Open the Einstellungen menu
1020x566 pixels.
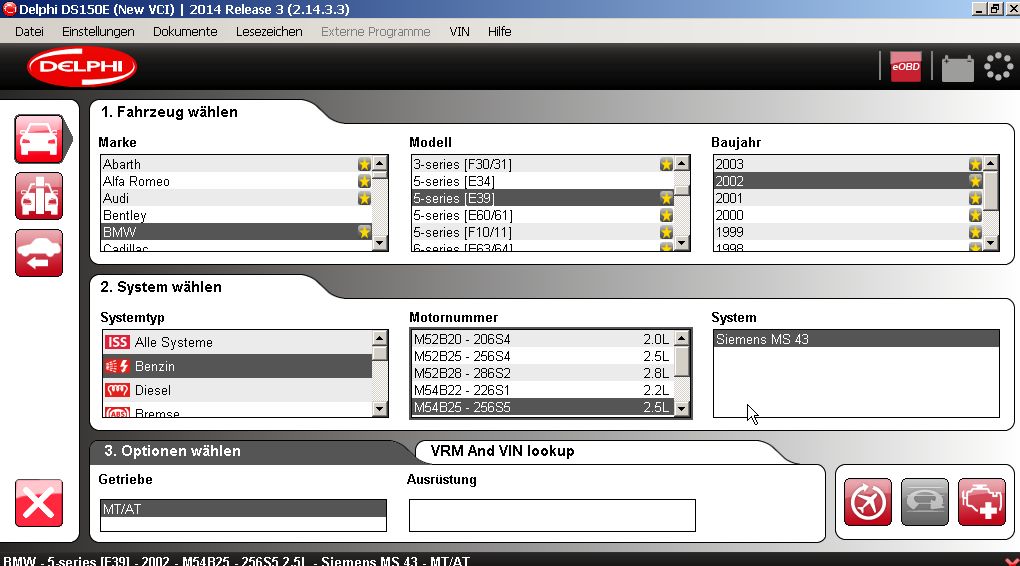(x=98, y=31)
